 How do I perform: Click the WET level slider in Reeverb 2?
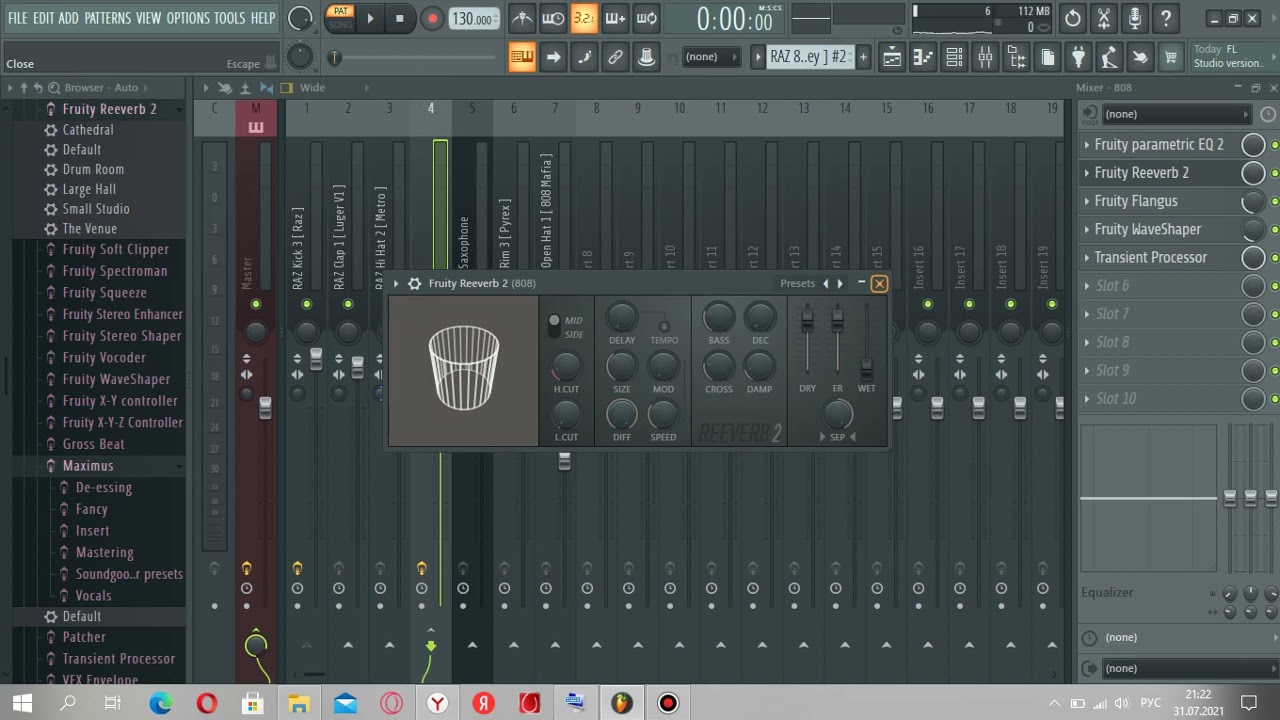pos(866,368)
